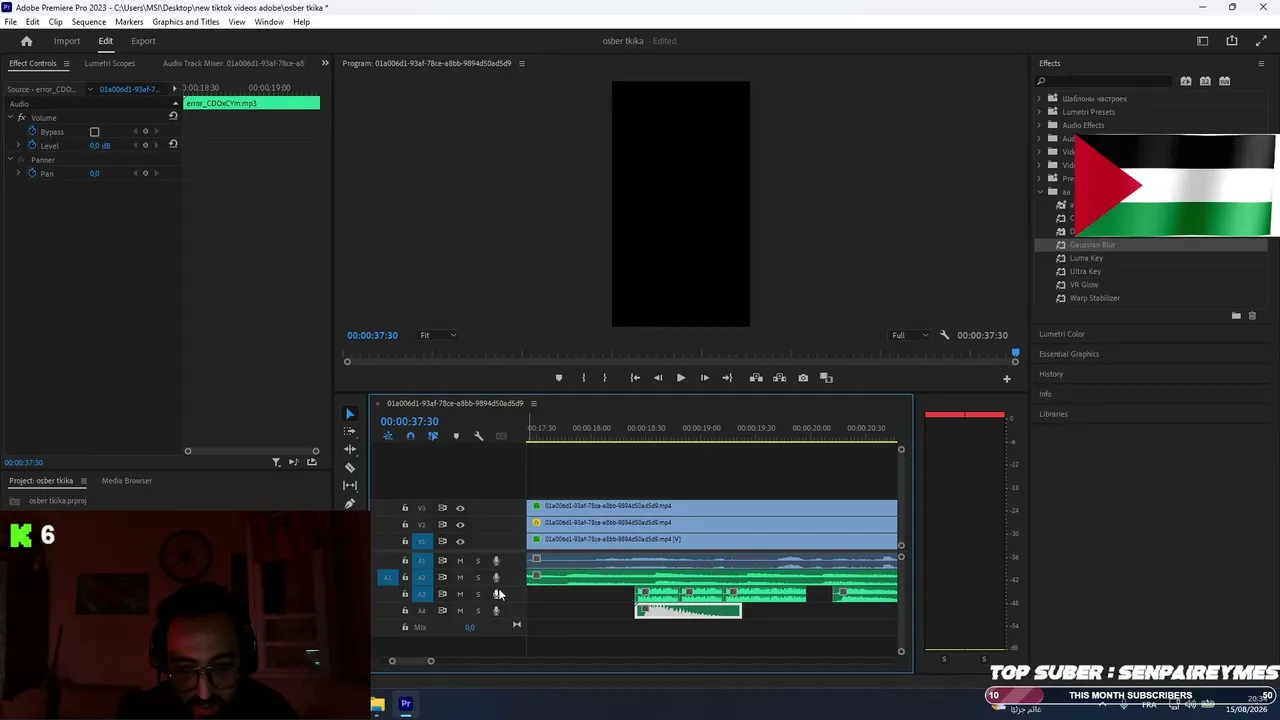Add a marker in the timeline
Viewport: 1280px width, 720px height.
click(x=456, y=436)
